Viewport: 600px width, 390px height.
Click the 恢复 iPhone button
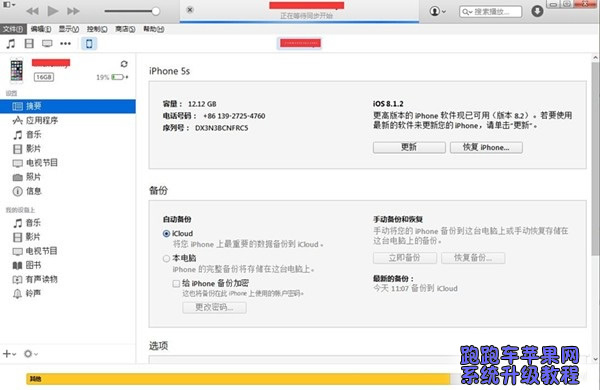486,147
